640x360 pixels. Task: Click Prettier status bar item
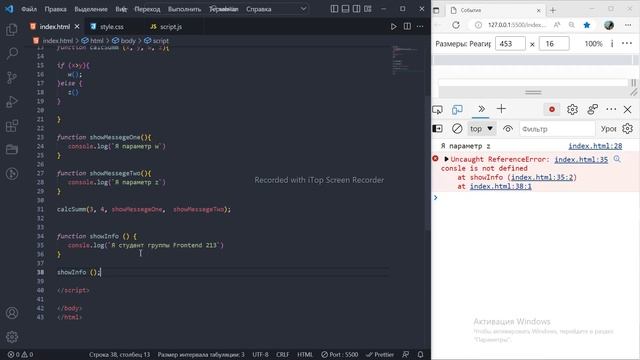point(380,355)
